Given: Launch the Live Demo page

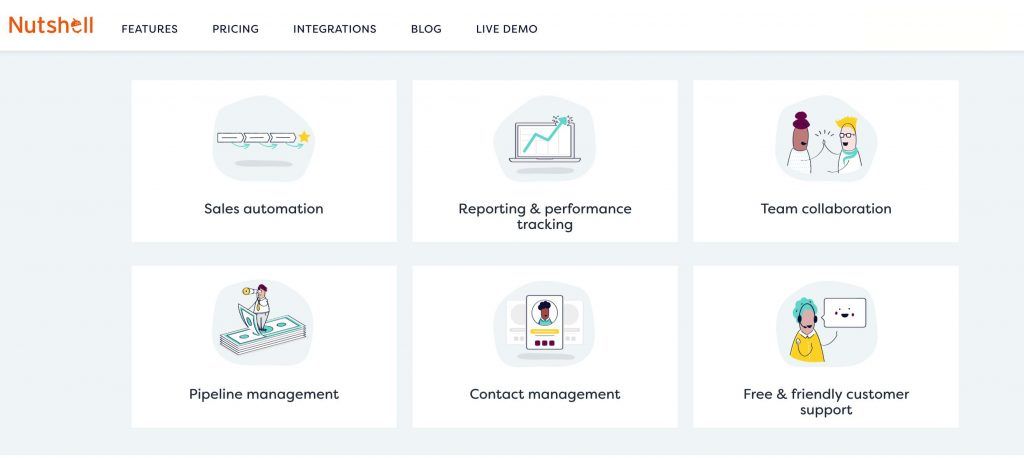Looking at the screenshot, I should point(507,29).
